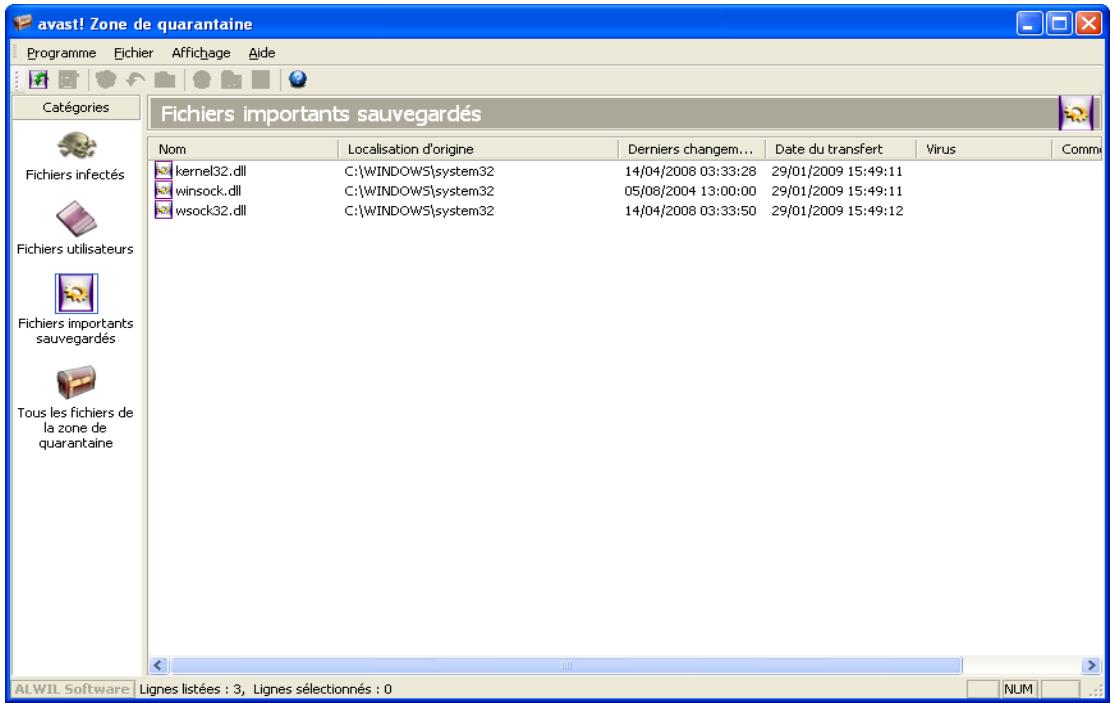The image size is (1115, 703).
Task: Click the greyed square toolbar icon
Action: pos(261,80)
